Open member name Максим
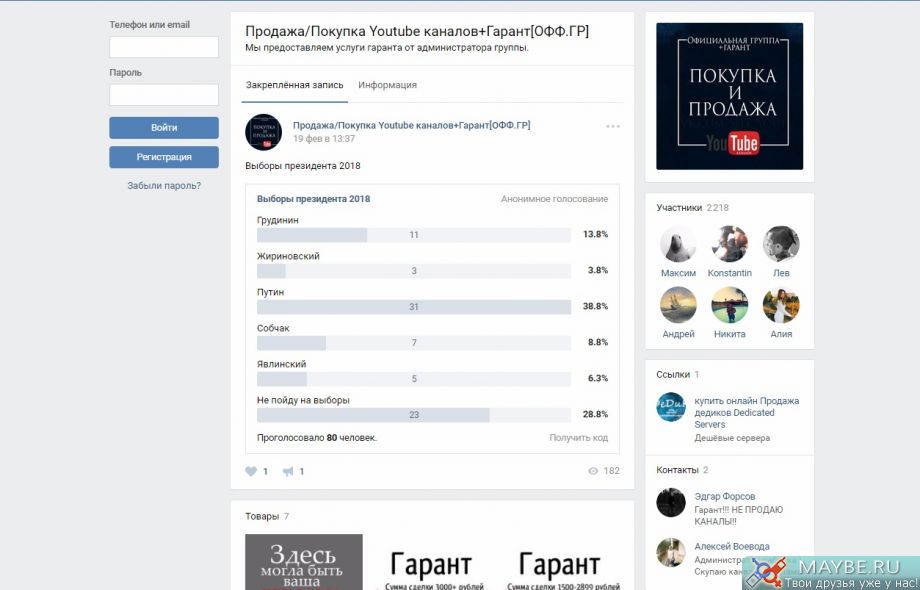 678,273
